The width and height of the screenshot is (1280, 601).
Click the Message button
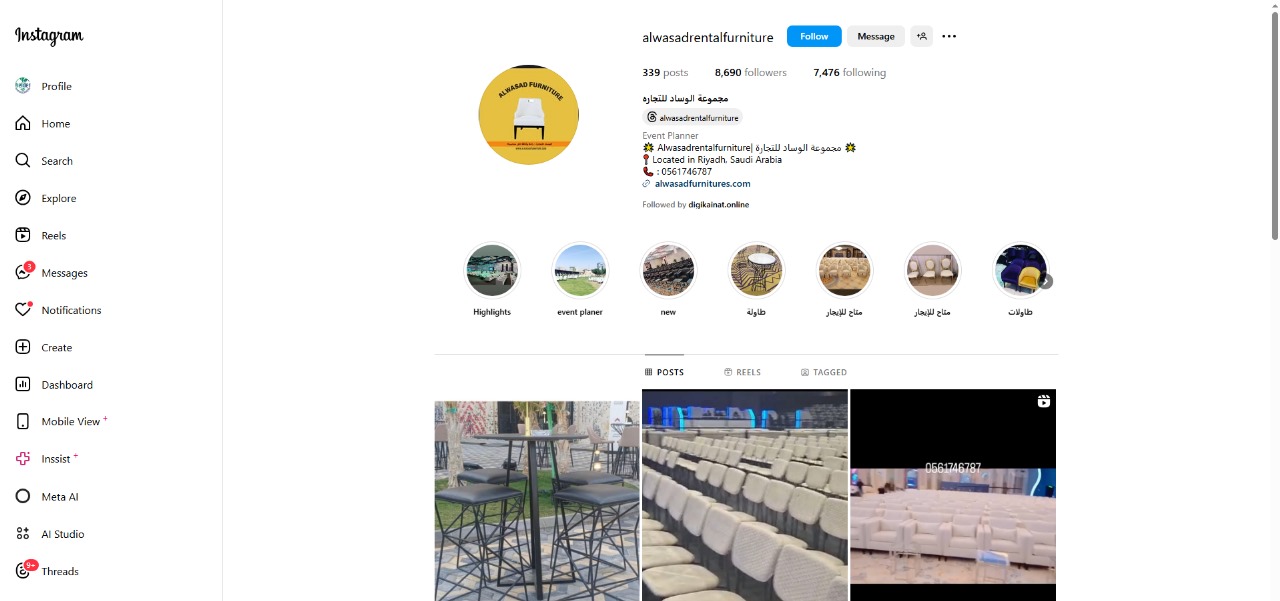coord(876,36)
